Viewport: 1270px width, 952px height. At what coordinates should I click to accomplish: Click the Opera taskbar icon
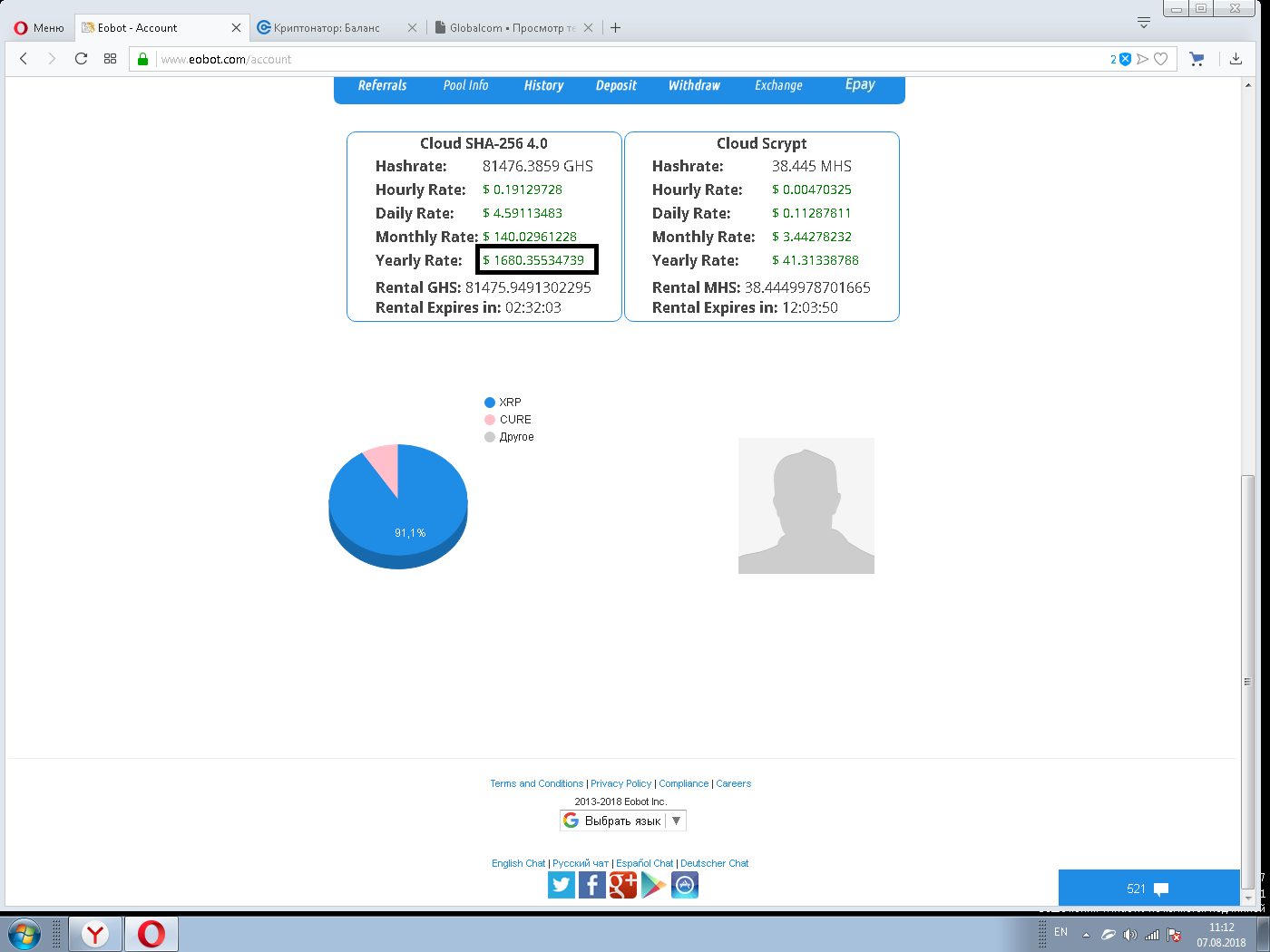151,934
